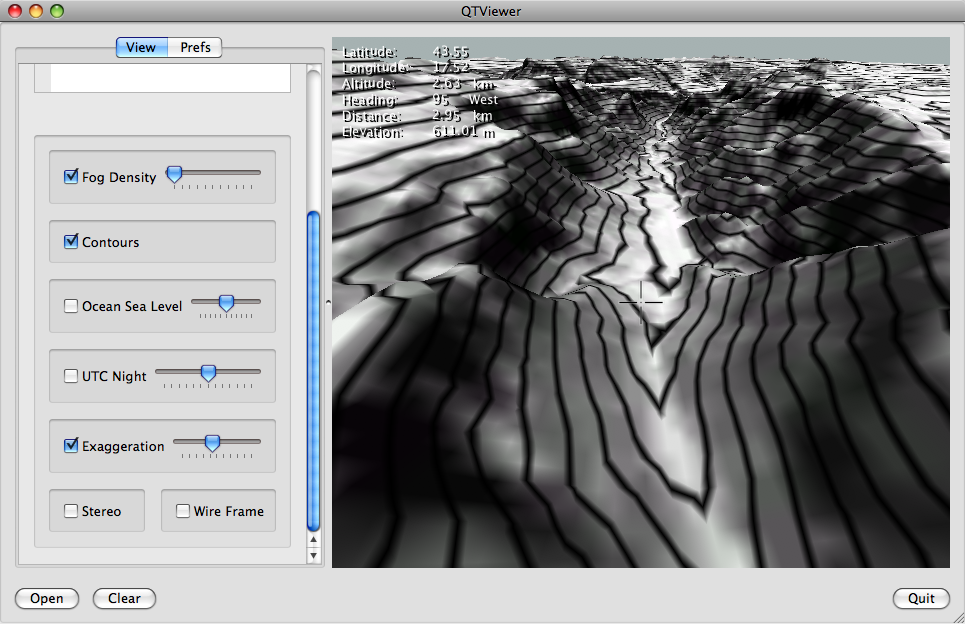Viewport: 965px width, 624px height.
Task: Click the Ocean Sea Level slider handle
Action: (x=226, y=303)
